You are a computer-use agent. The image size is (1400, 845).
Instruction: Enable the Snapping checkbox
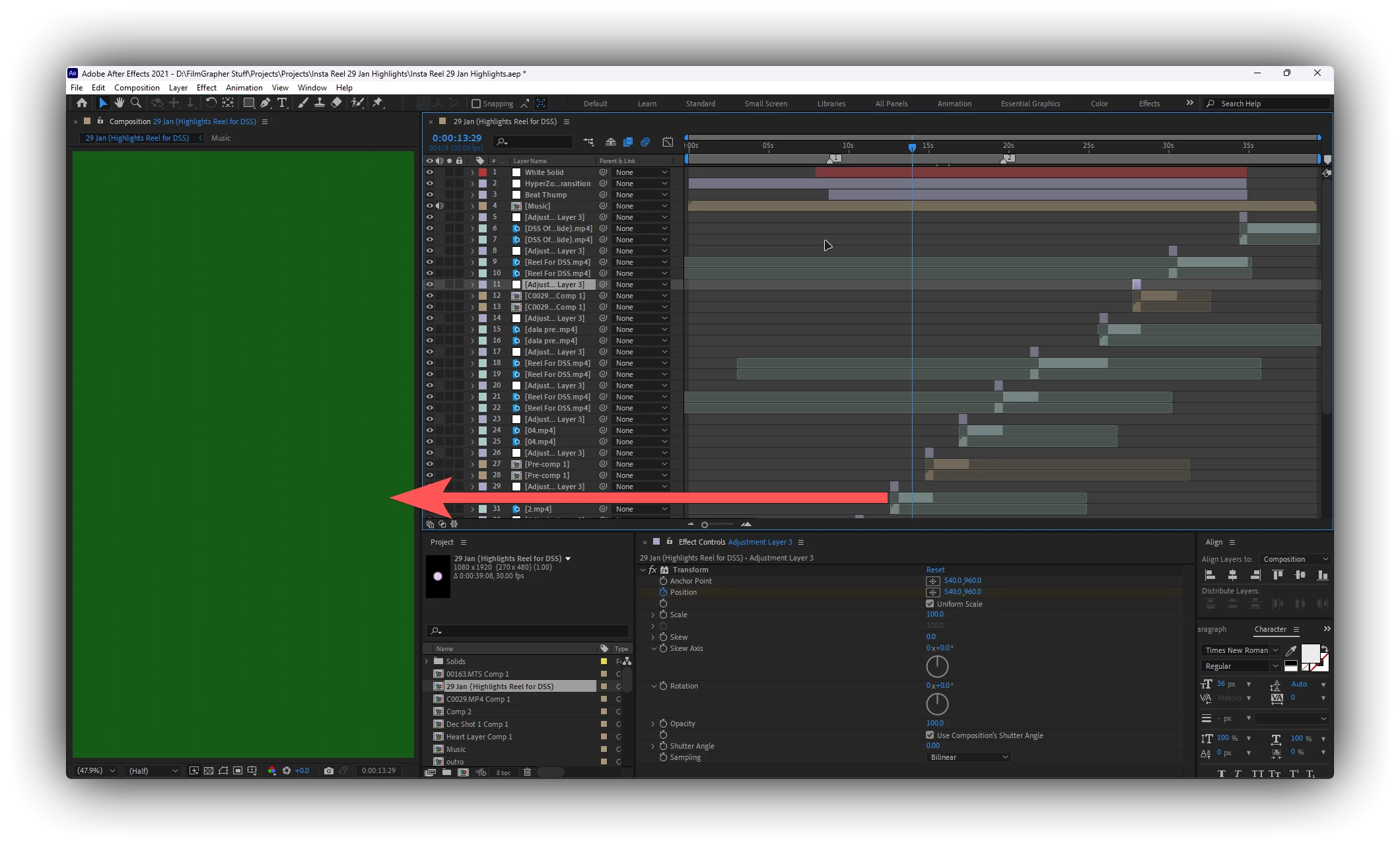click(476, 104)
